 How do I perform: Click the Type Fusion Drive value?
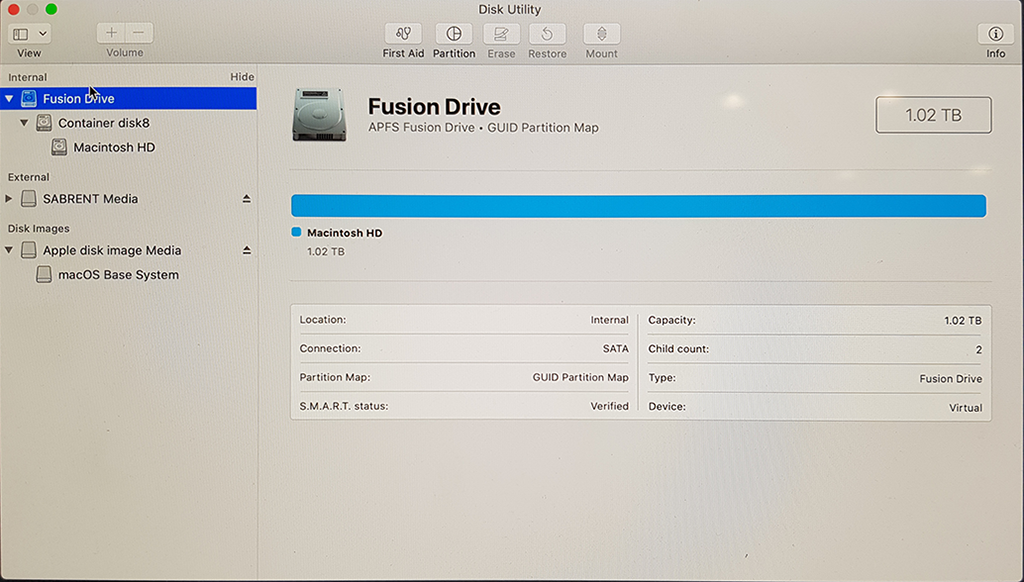click(950, 379)
